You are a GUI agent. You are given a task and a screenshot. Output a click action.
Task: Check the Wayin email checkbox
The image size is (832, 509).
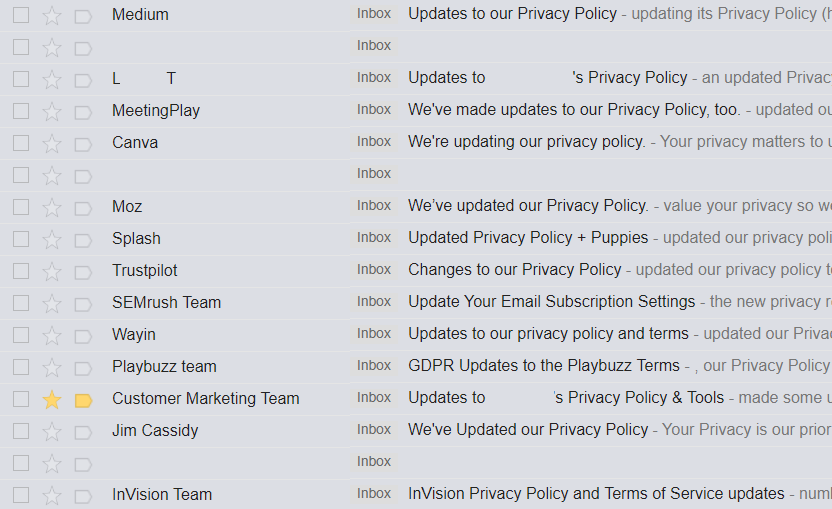coord(21,335)
